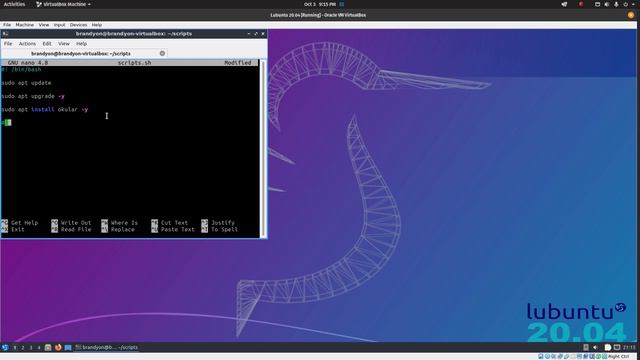
Task: Click the host network icon in the top bar
Action: (x=598, y=4)
